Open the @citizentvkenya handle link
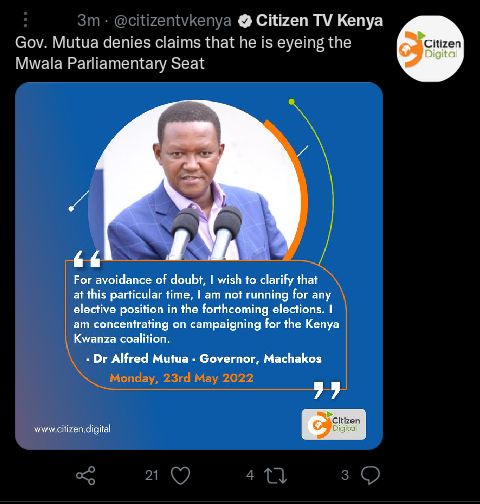The width and height of the screenshot is (480, 504). 173,21
